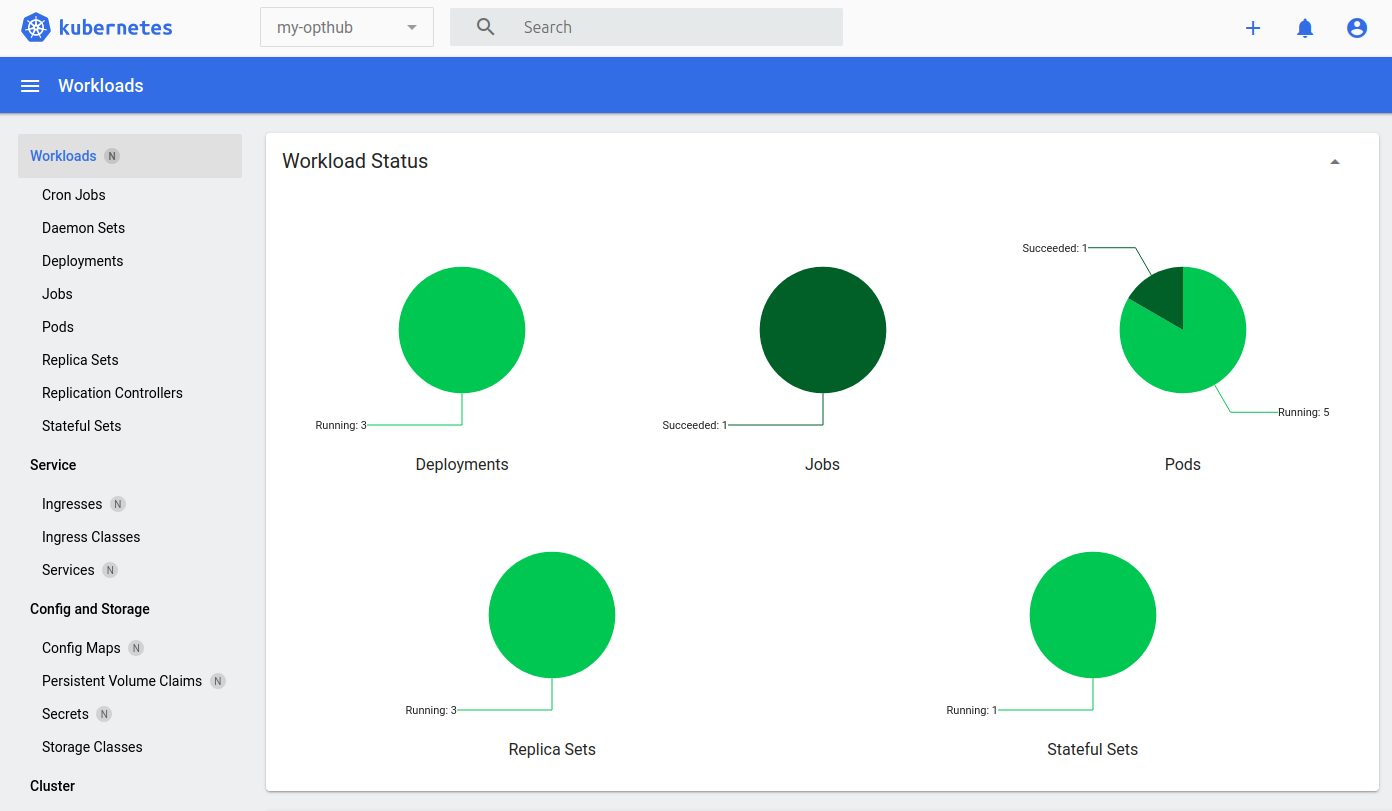Open Secrets in the sidebar
This screenshot has height=811, width=1392.
click(x=65, y=714)
